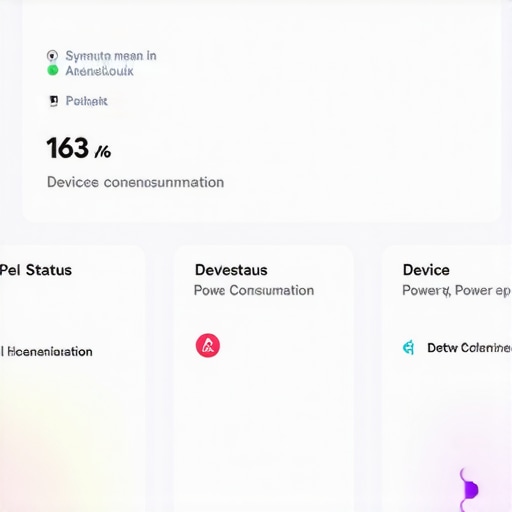The image size is (512, 512).
Task: Click the 'Powe Consumation' subtitle
Action: coord(254,290)
